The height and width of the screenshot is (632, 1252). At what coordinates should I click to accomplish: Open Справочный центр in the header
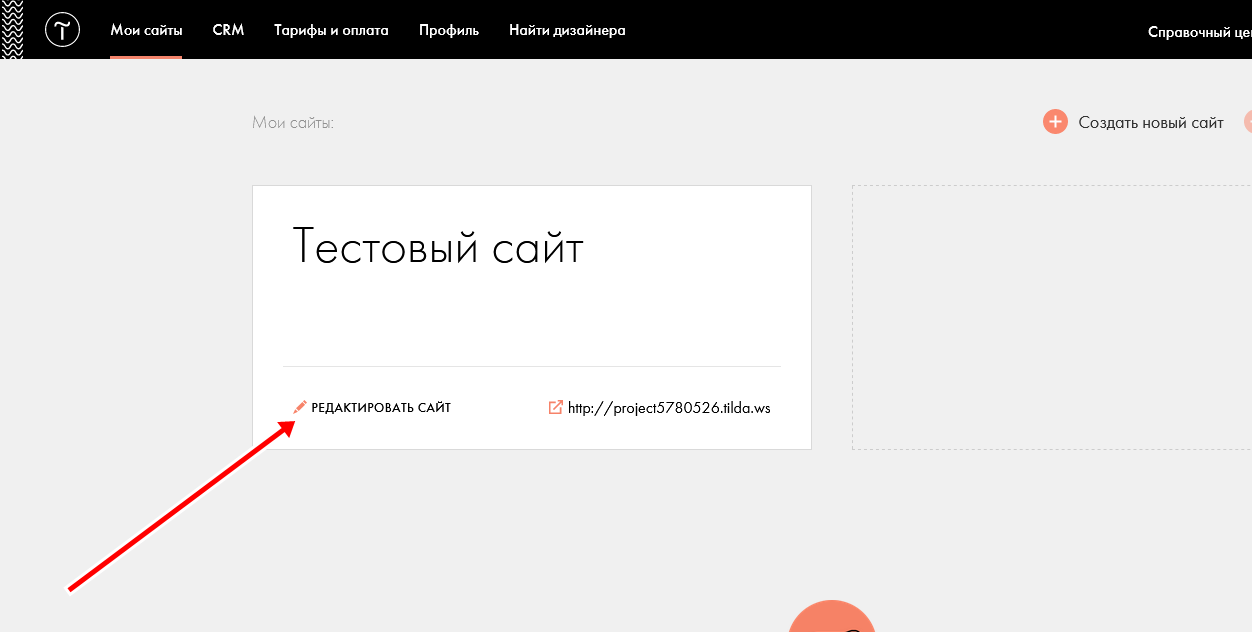click(1199, 31)
